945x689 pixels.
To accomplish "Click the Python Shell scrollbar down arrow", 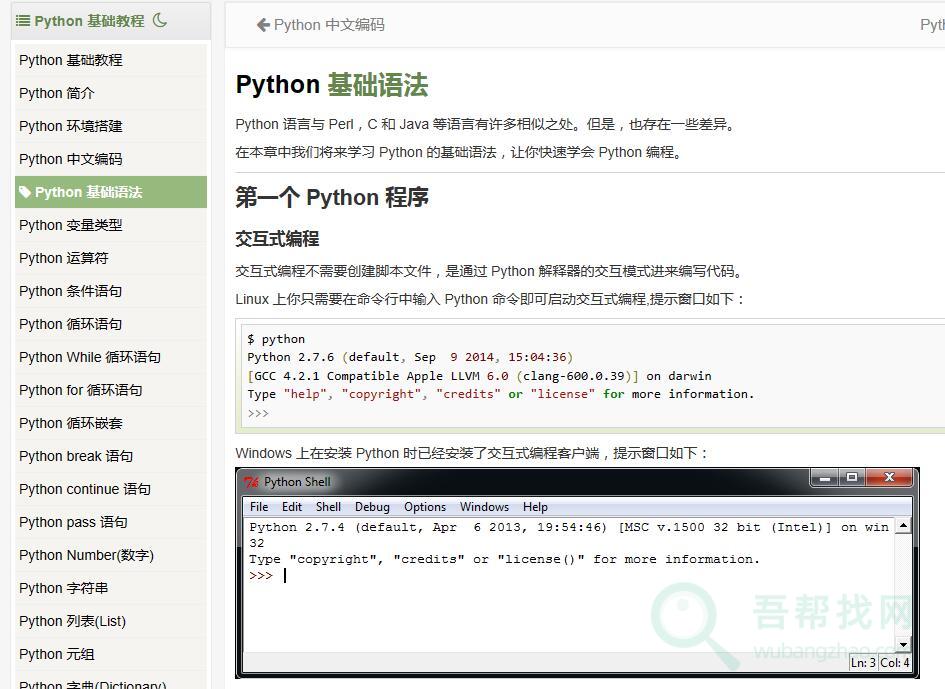I will (903, 644).
